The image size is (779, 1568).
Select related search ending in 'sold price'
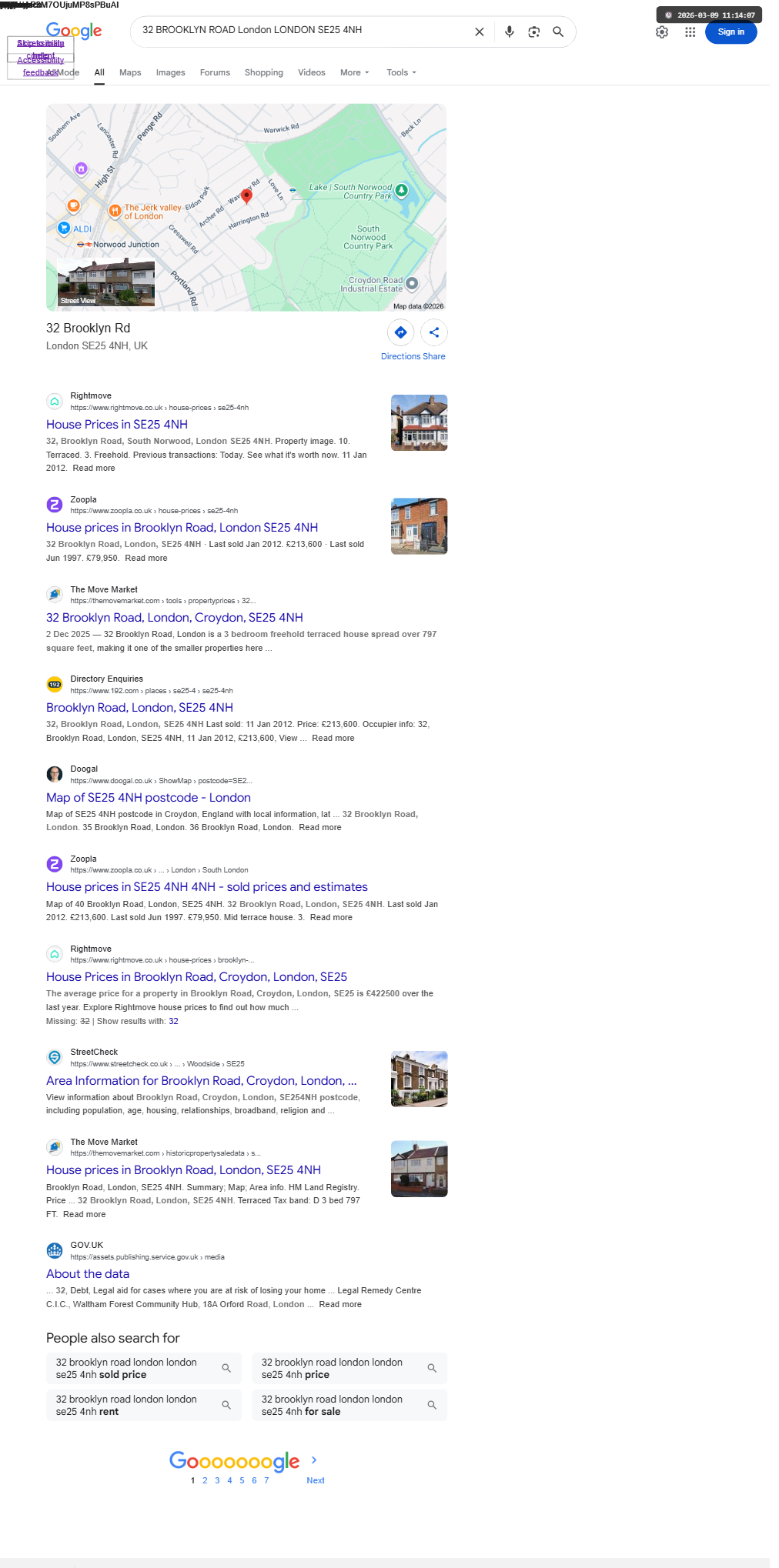[144, 1368]
